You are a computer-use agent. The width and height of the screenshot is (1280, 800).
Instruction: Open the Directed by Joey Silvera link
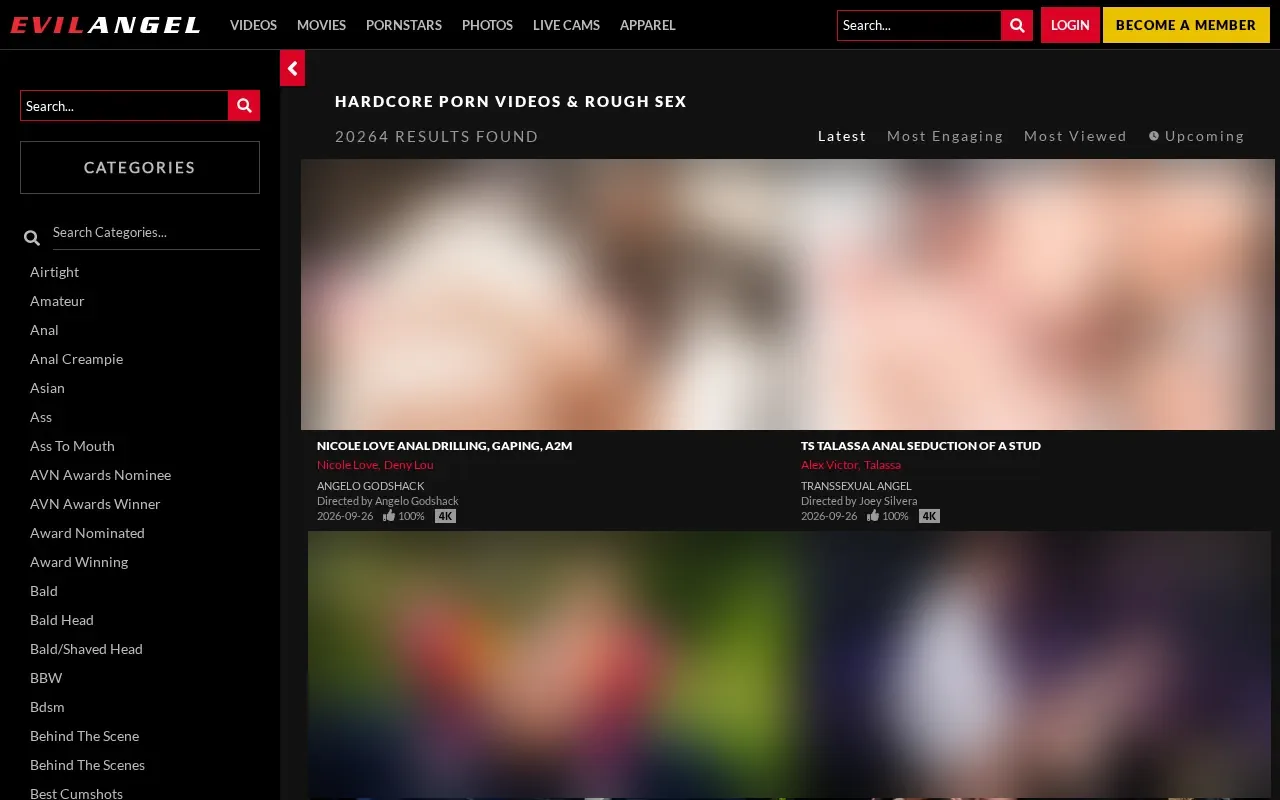(x=859, y=501)
